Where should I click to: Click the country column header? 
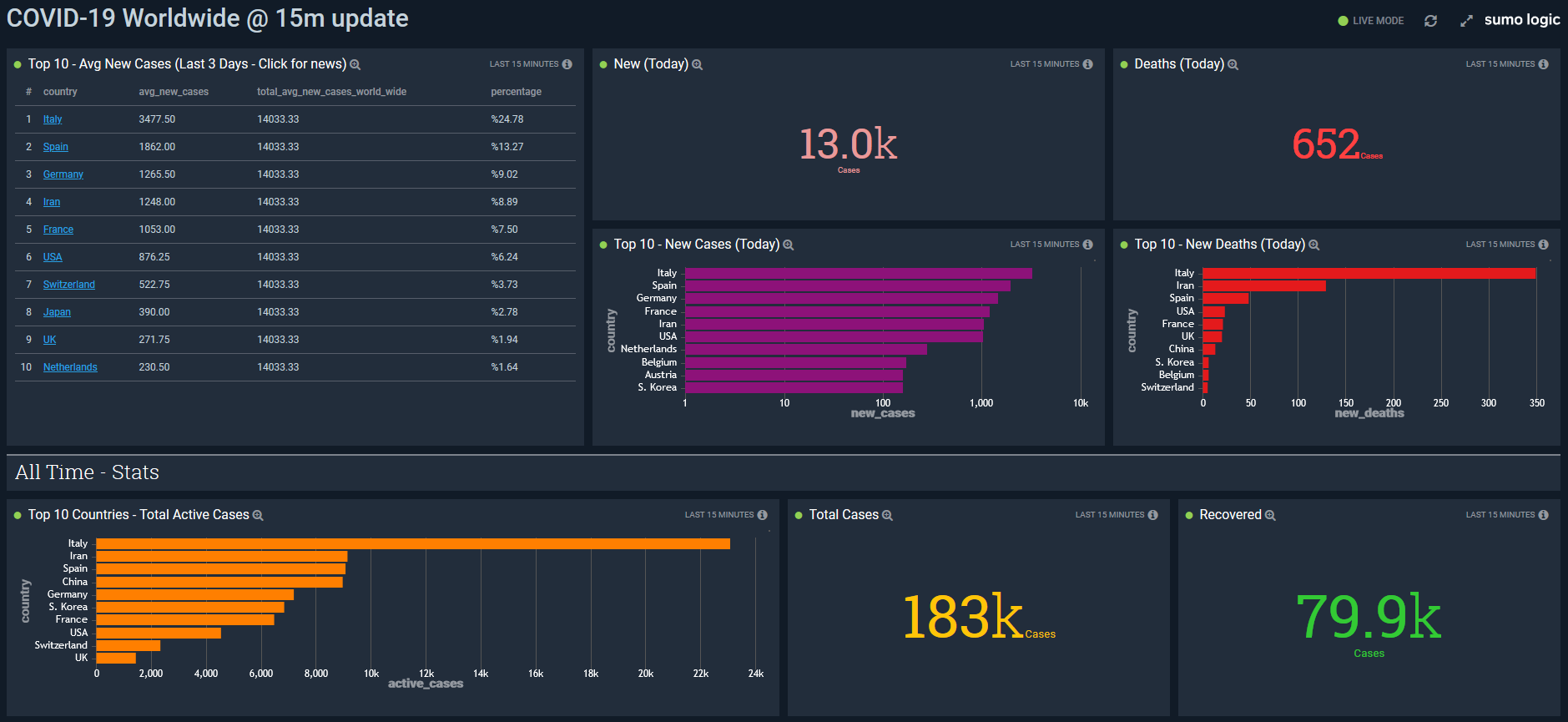[60, 92]
